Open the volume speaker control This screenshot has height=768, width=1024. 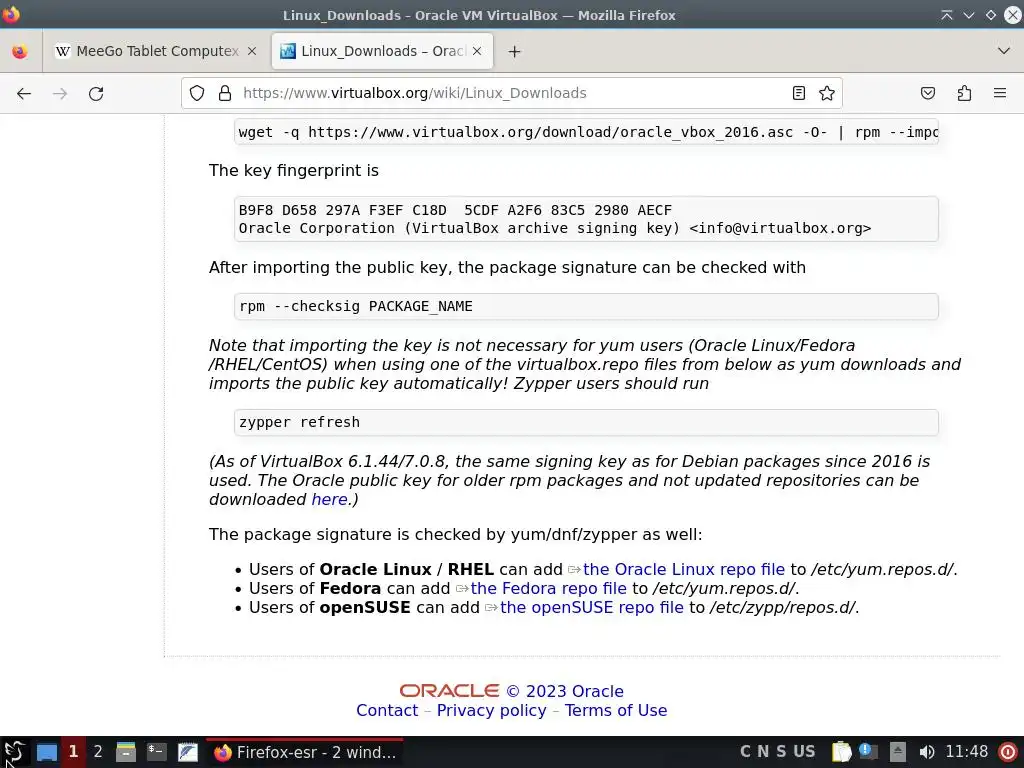[926, 752]
